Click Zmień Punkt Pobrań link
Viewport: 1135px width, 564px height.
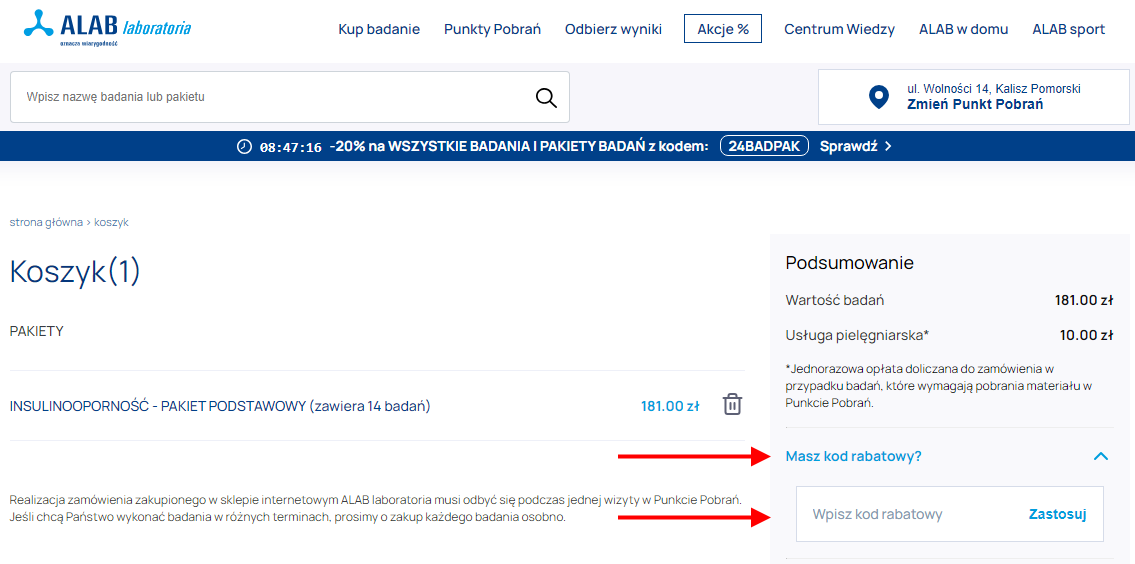[974, 104]
